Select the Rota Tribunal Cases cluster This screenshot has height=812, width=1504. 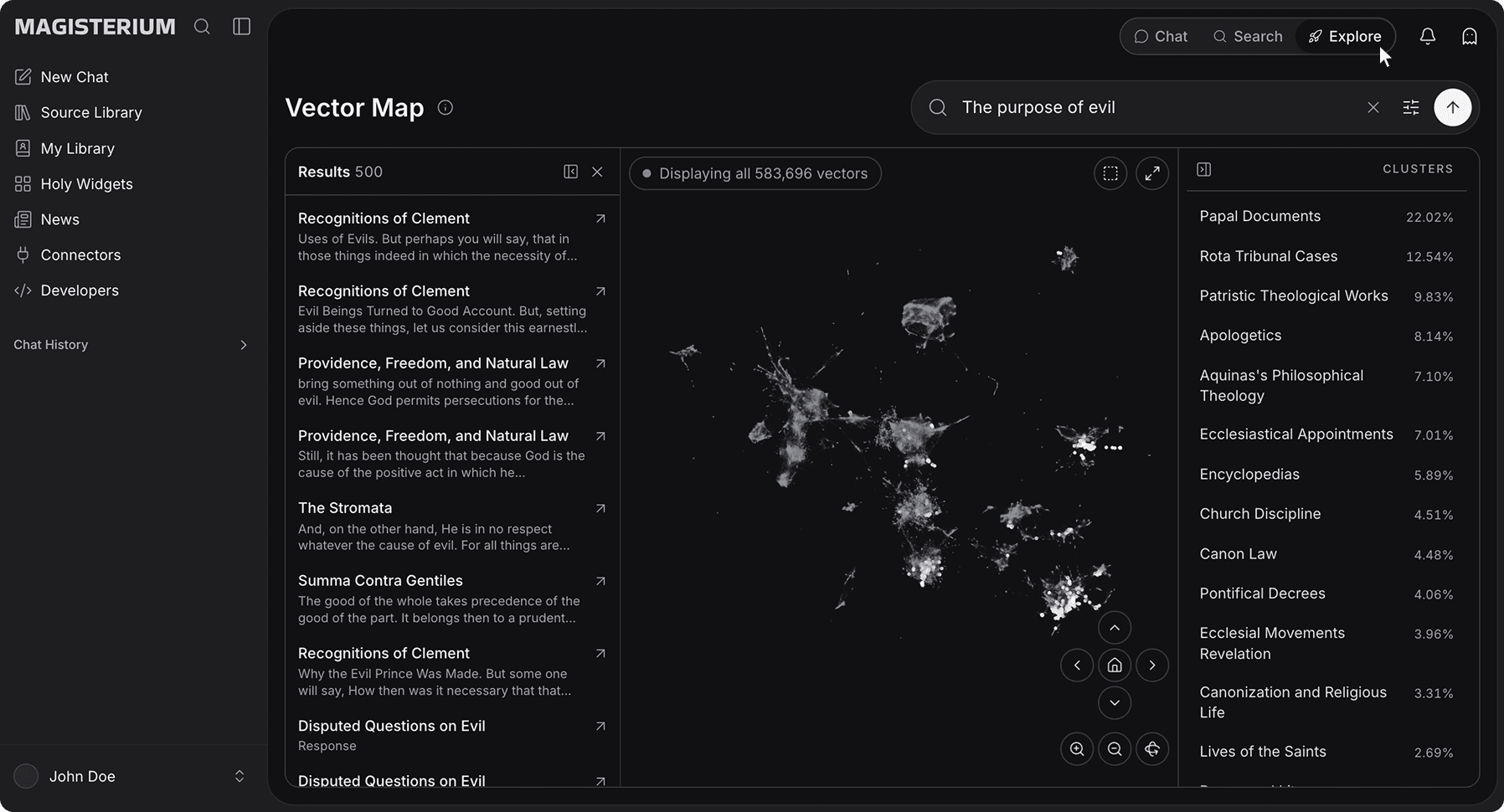[1326, 256]
